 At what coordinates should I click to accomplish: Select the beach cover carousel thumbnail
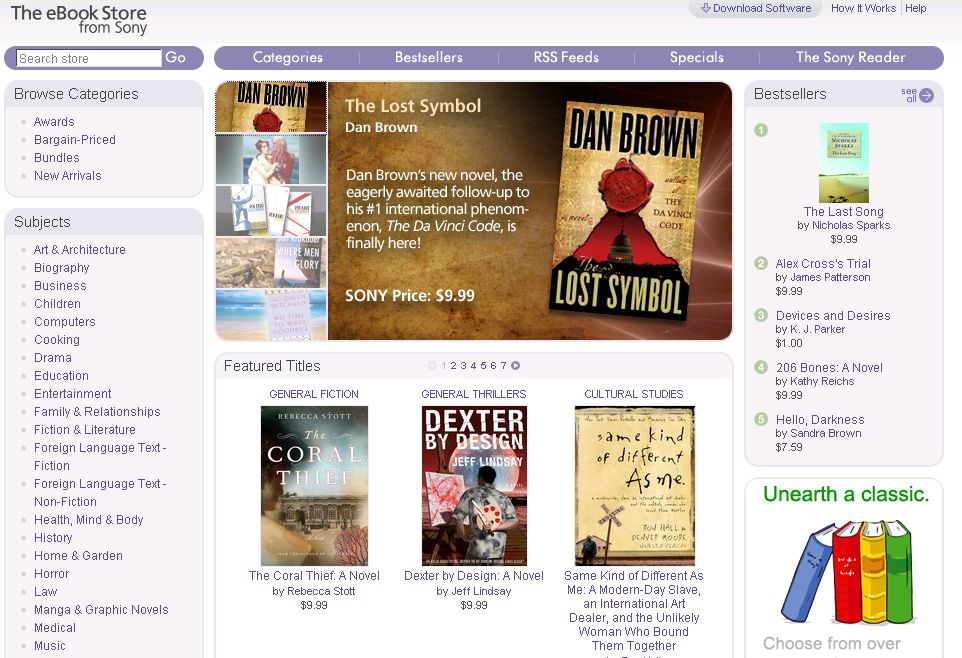pos(271,315)
